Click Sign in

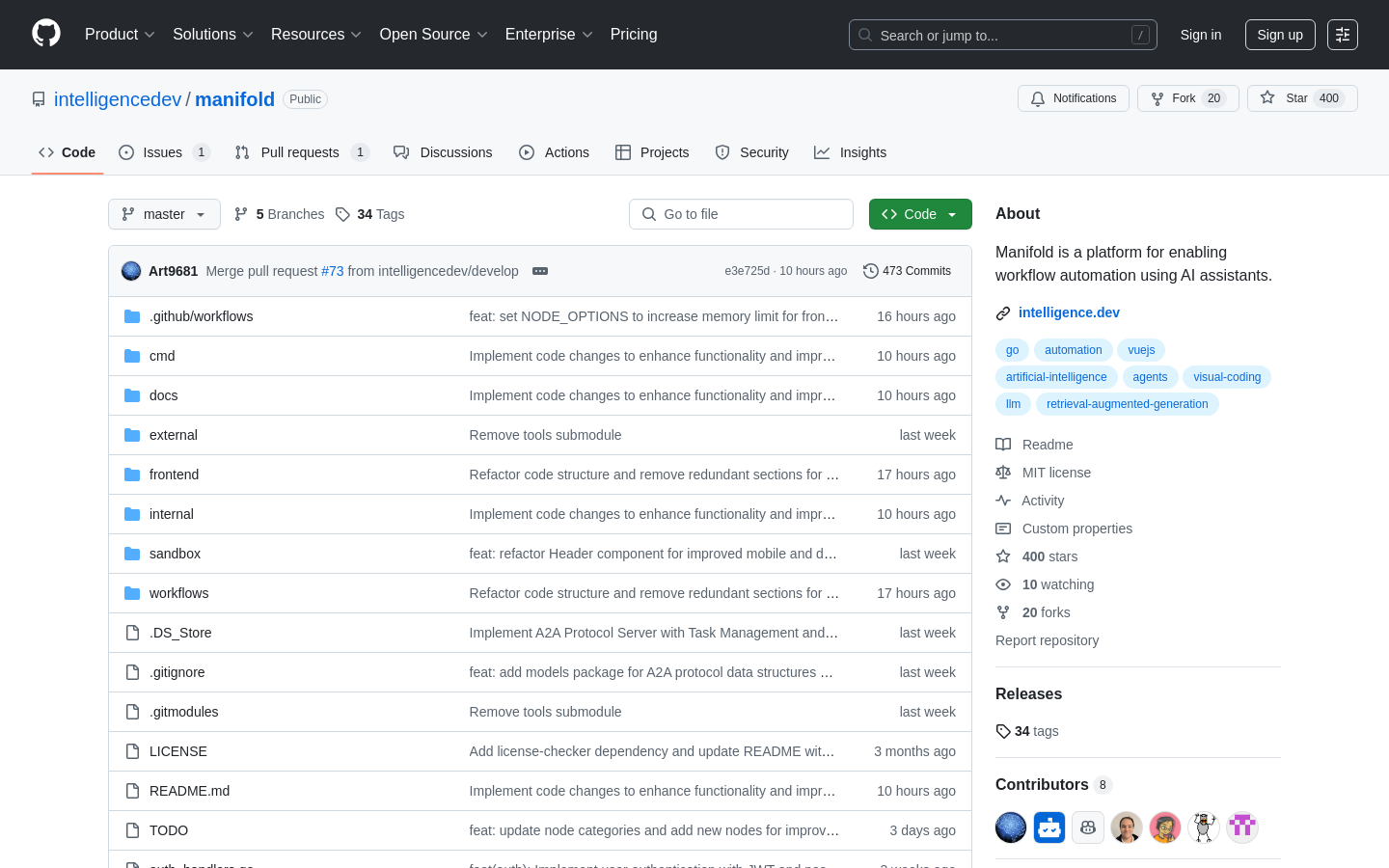[x=1201, y=35]
